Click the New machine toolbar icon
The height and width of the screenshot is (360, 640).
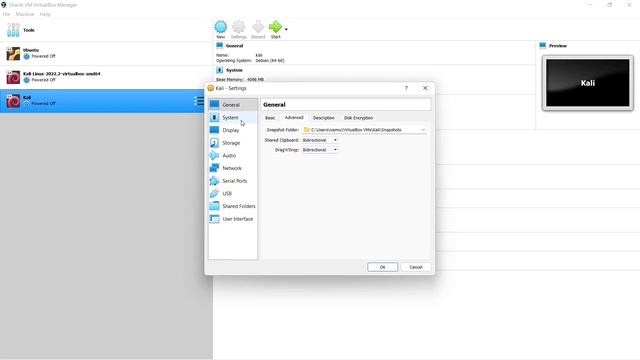pyautogui.click(x=221, y=27)
